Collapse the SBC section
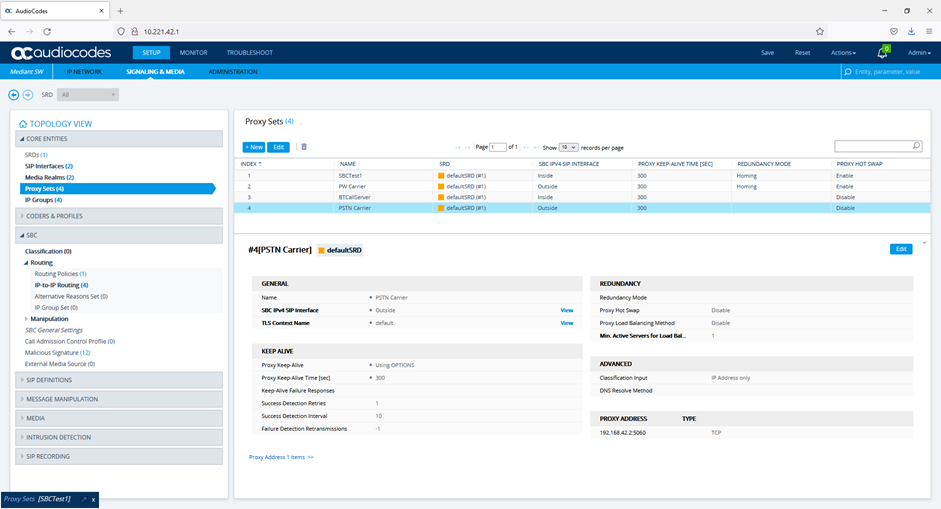This screenshot has height=509, width=941. (x=119, y=235)
